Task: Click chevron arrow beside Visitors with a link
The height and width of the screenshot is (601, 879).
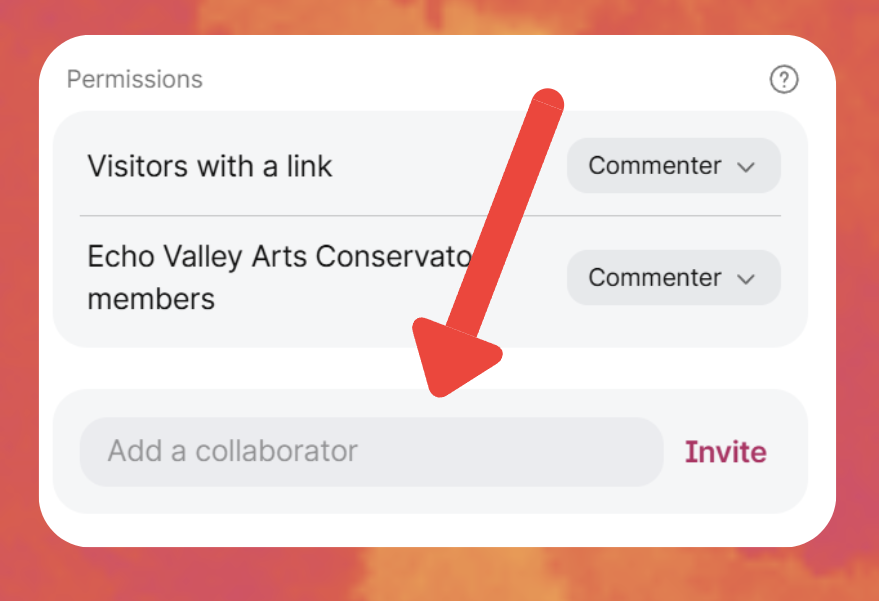Action: coord(745,167)
